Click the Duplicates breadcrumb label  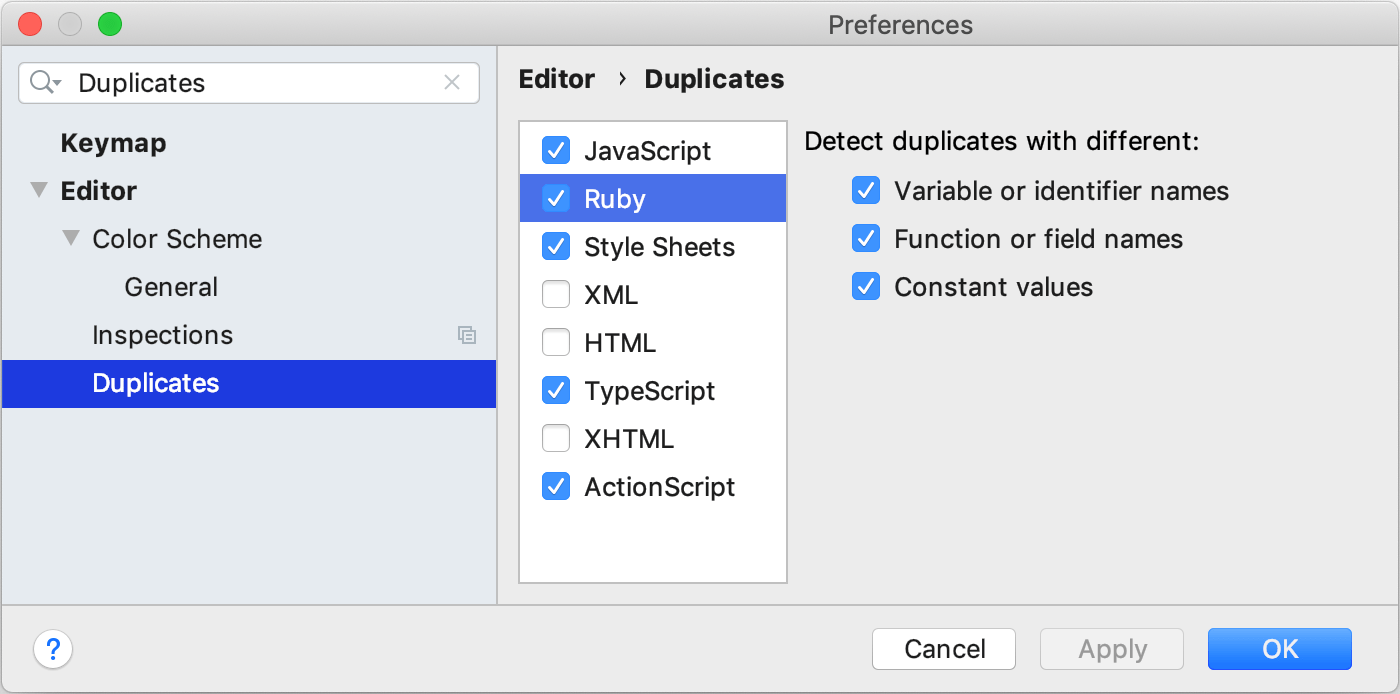point(713,79)
